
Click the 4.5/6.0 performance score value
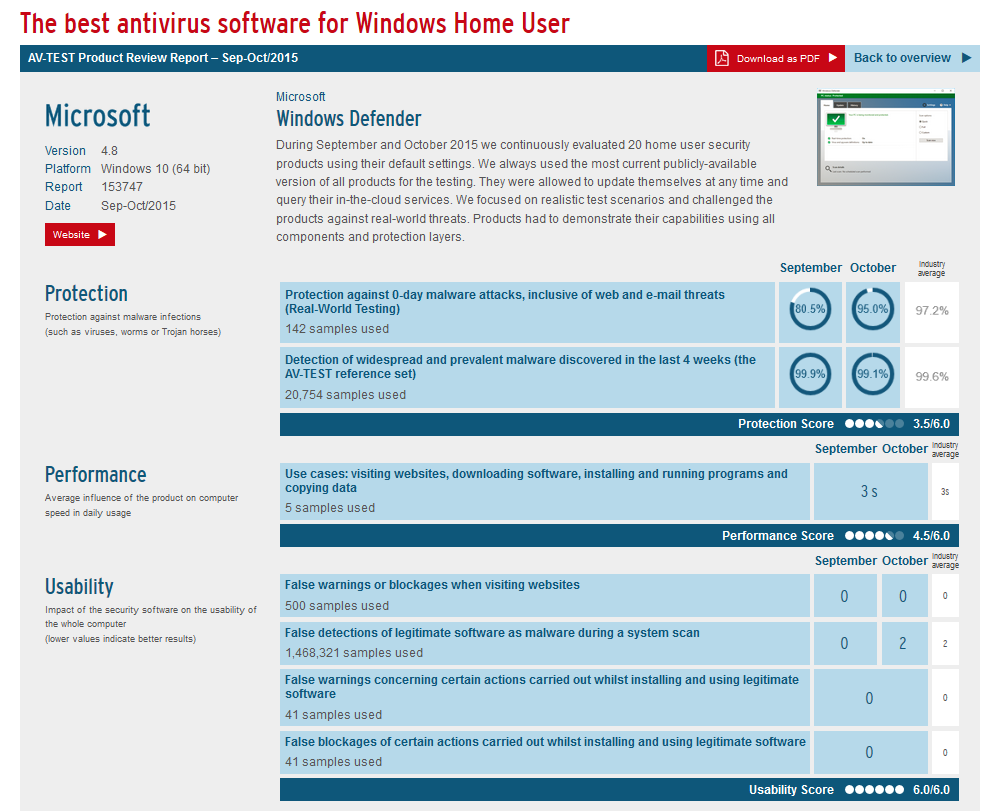pos(931,535)
